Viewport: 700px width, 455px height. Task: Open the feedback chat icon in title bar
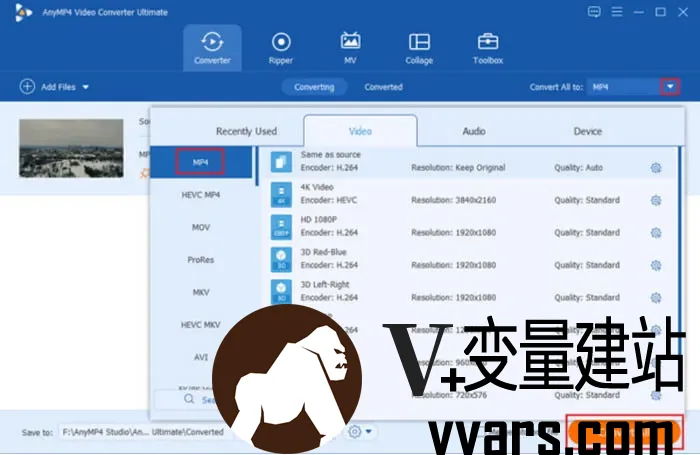point(594,12)
